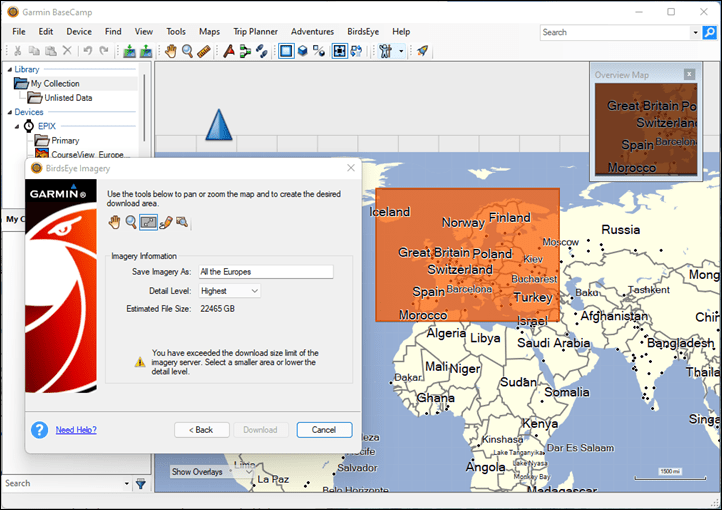Select the Zoom magnifier tool in main toolbar

187,51
